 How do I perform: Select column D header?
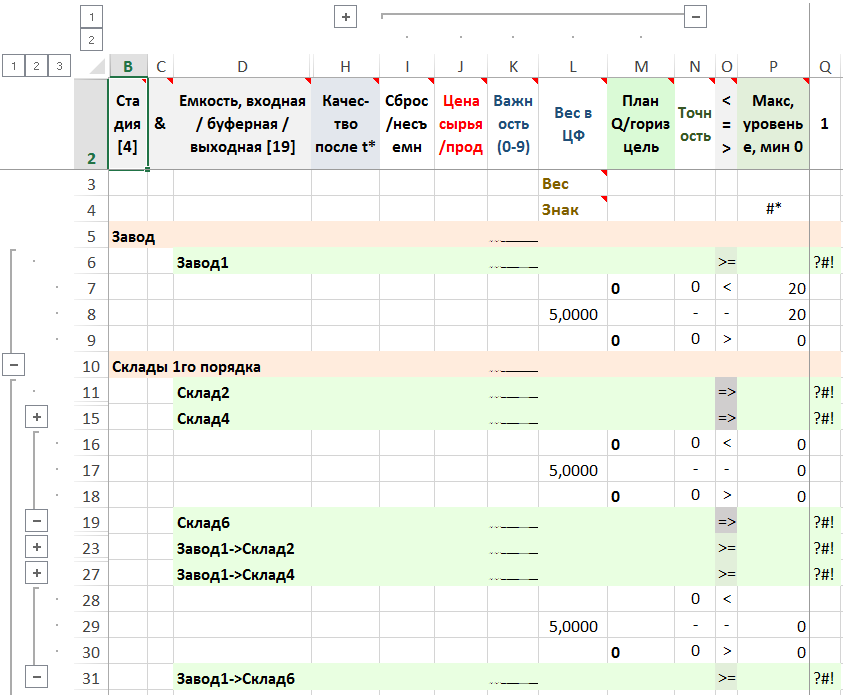pyautogui.click(x=242, y=66)
